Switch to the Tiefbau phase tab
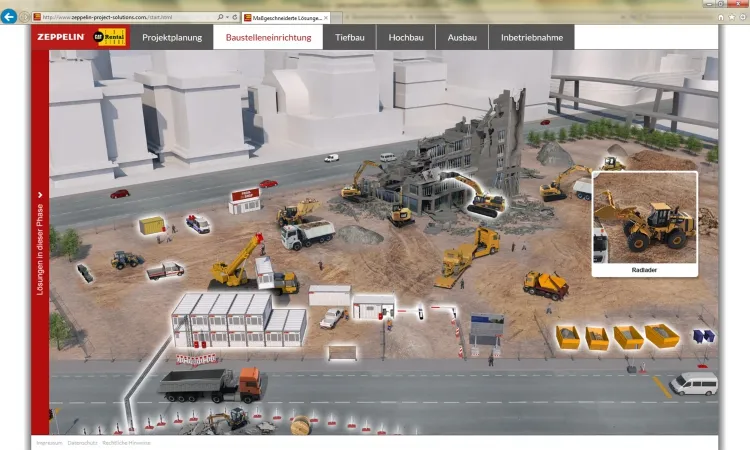Viewport: 750px width, 450px height. (x=350, y=37)
